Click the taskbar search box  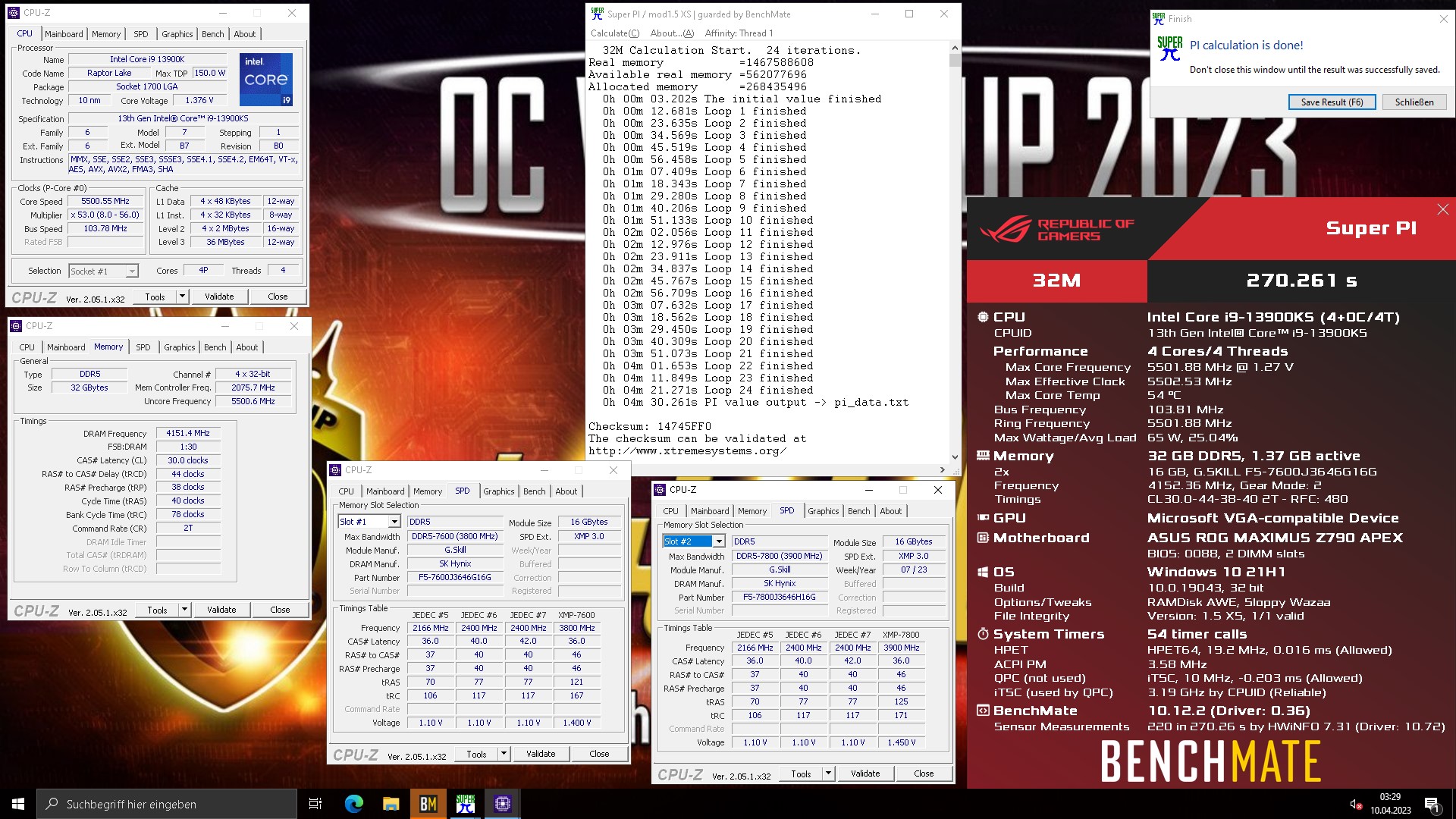167,804
